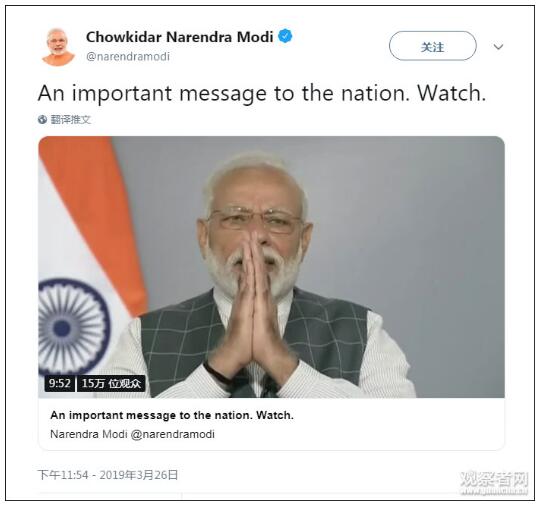Click the @narendramodi handle under the name
The image size is (539, 507).
click(128, 56)
